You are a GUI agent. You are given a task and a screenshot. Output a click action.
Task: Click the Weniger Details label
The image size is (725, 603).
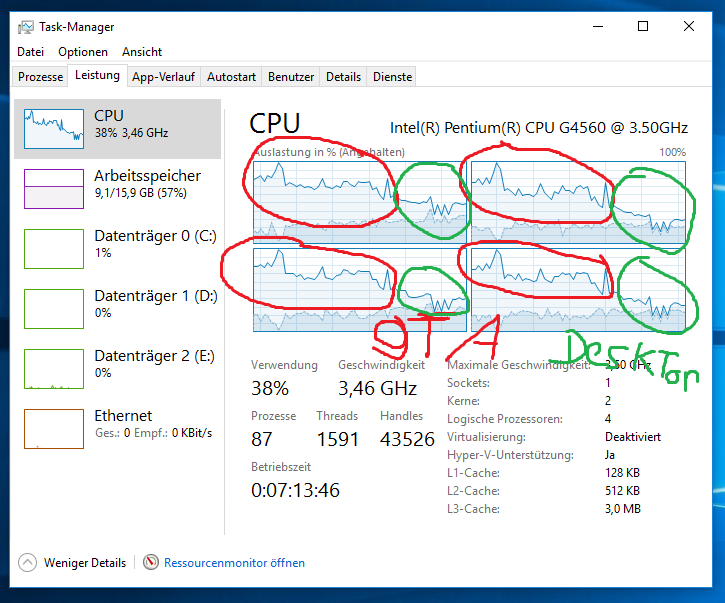pos(85,563)
